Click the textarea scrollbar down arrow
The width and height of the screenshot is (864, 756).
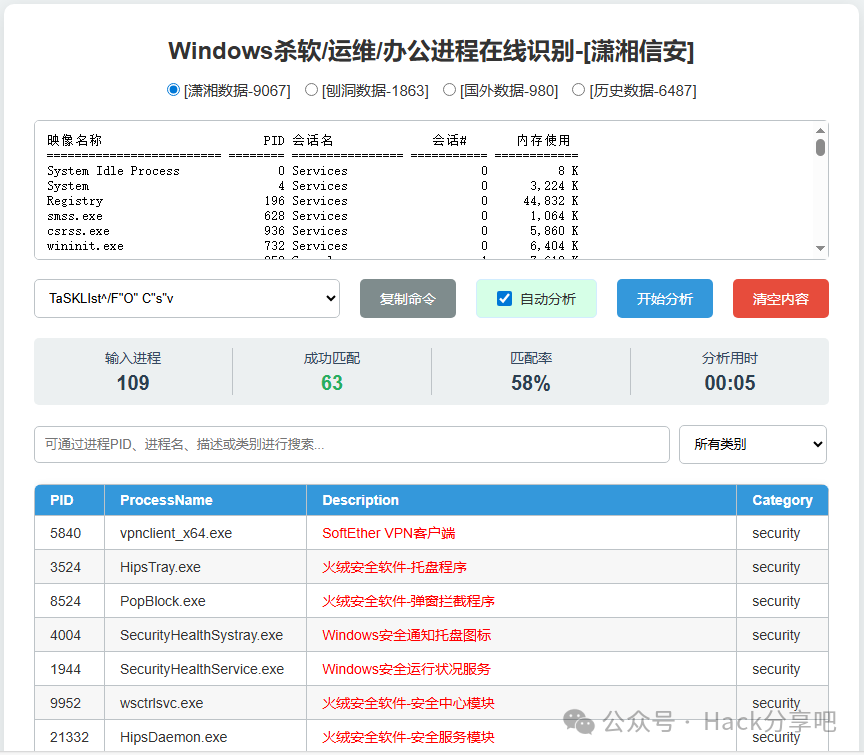(x=820, y=249)
